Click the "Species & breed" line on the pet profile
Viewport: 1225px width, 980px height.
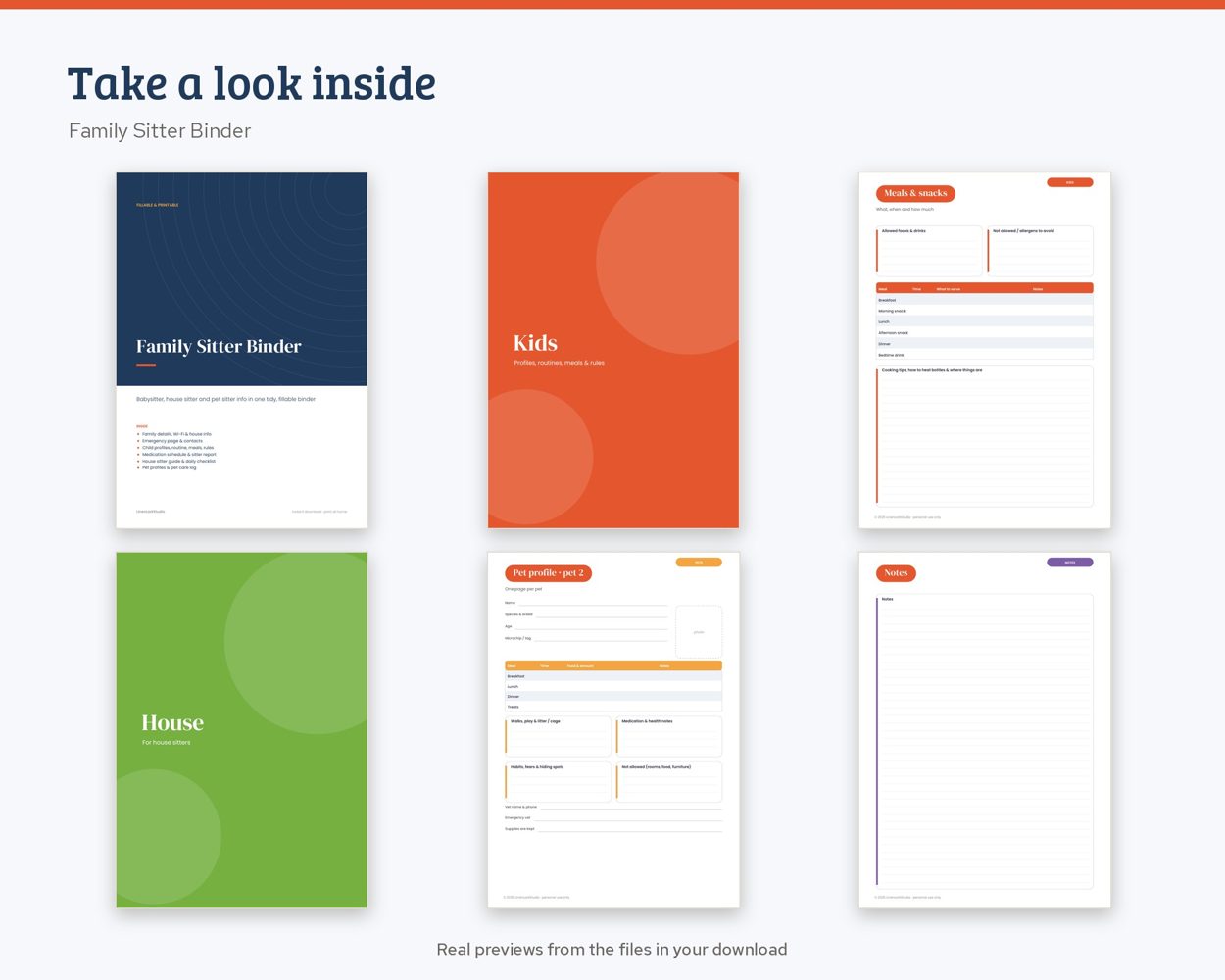[586, 614]
